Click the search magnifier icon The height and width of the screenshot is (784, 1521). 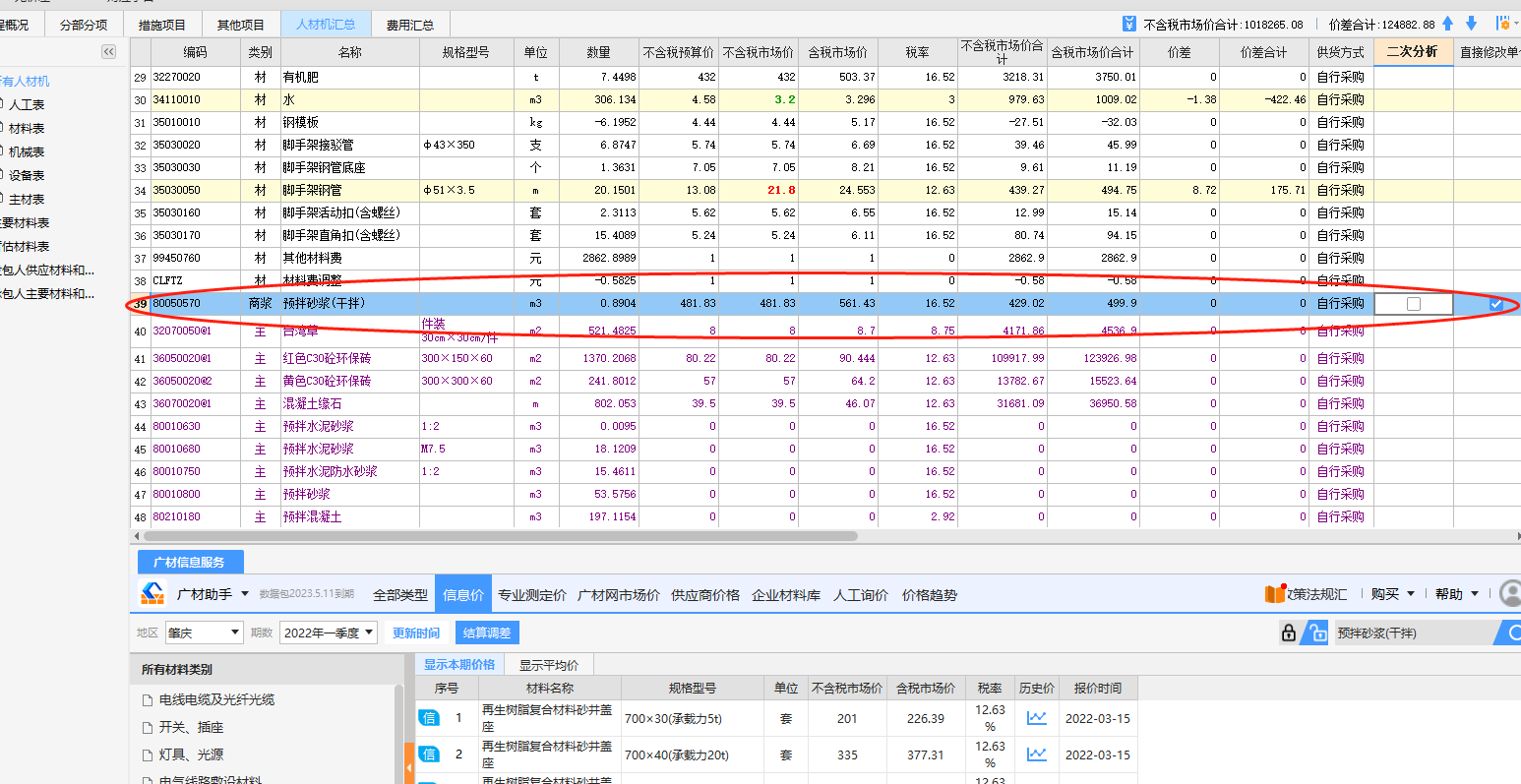click(1511, 633)
